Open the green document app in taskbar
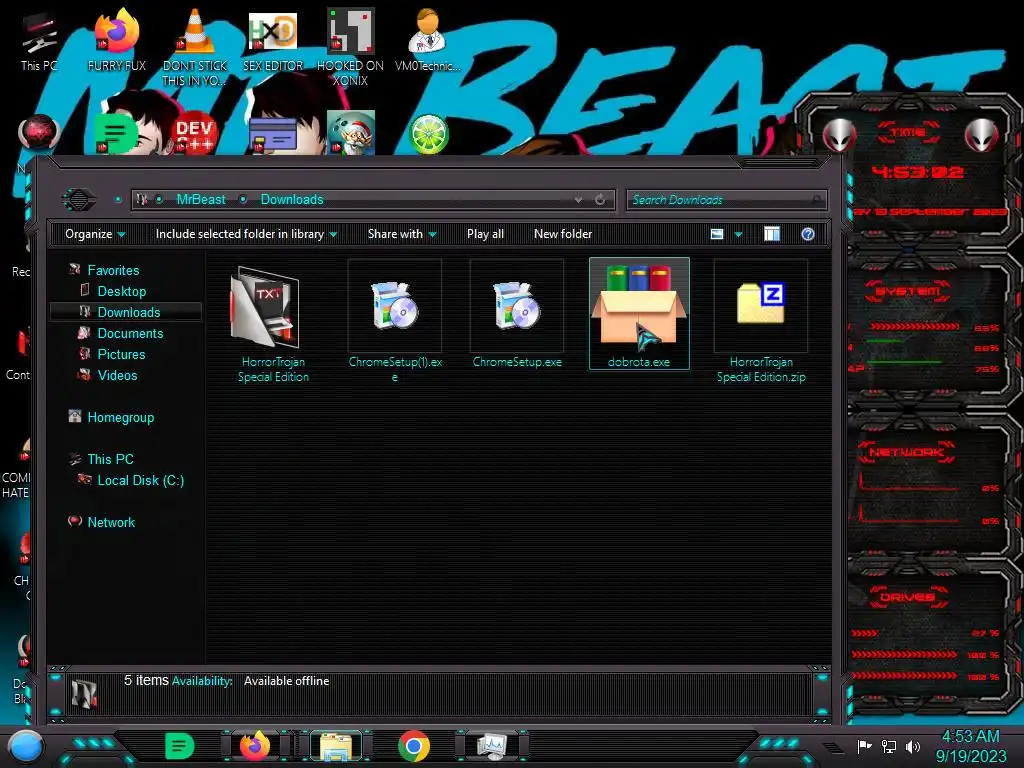The width and height of the screenshot is (1024, 768). tap(180, 746)
